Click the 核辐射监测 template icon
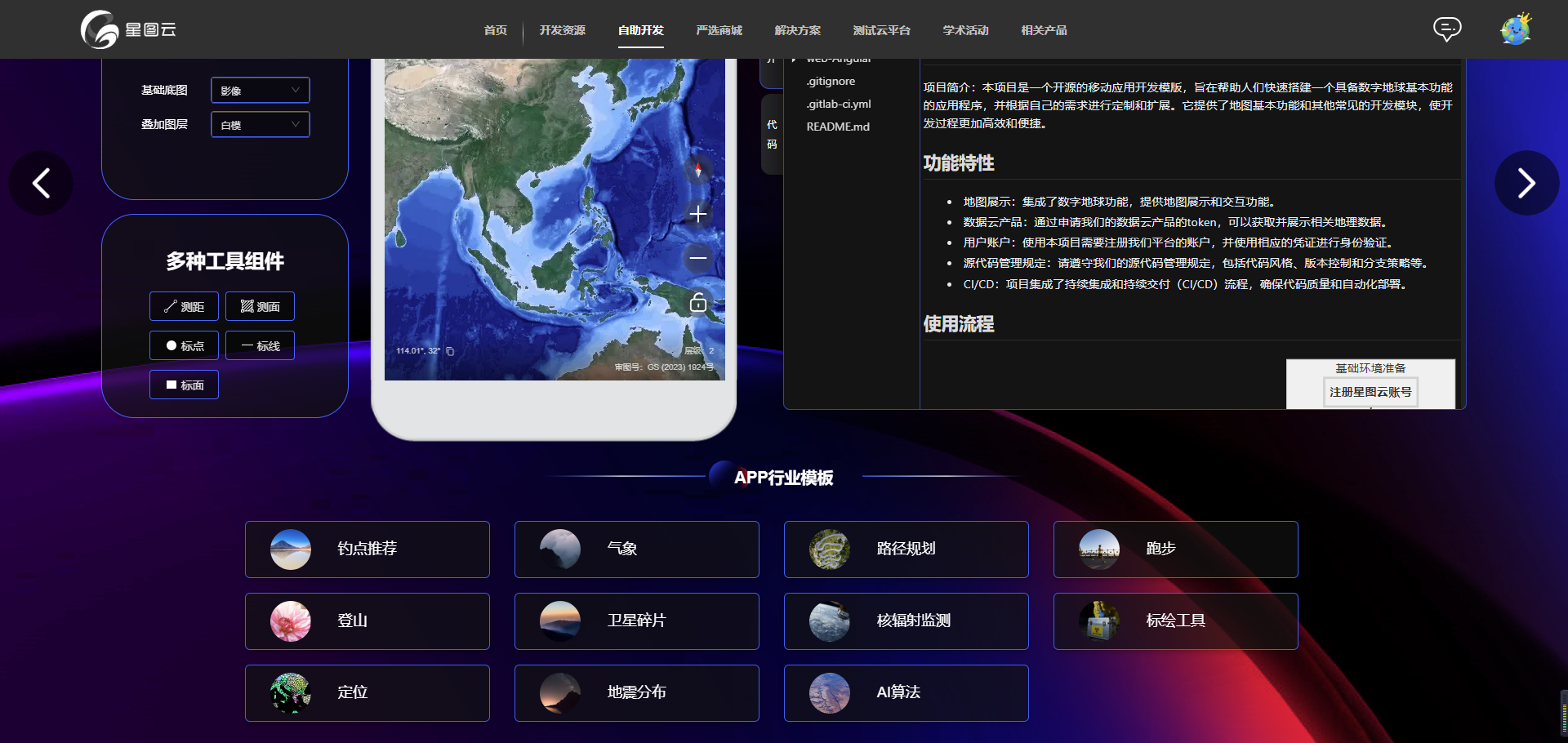The height and width of the screenshot is (743, 1568). click(x=830, y=621)
